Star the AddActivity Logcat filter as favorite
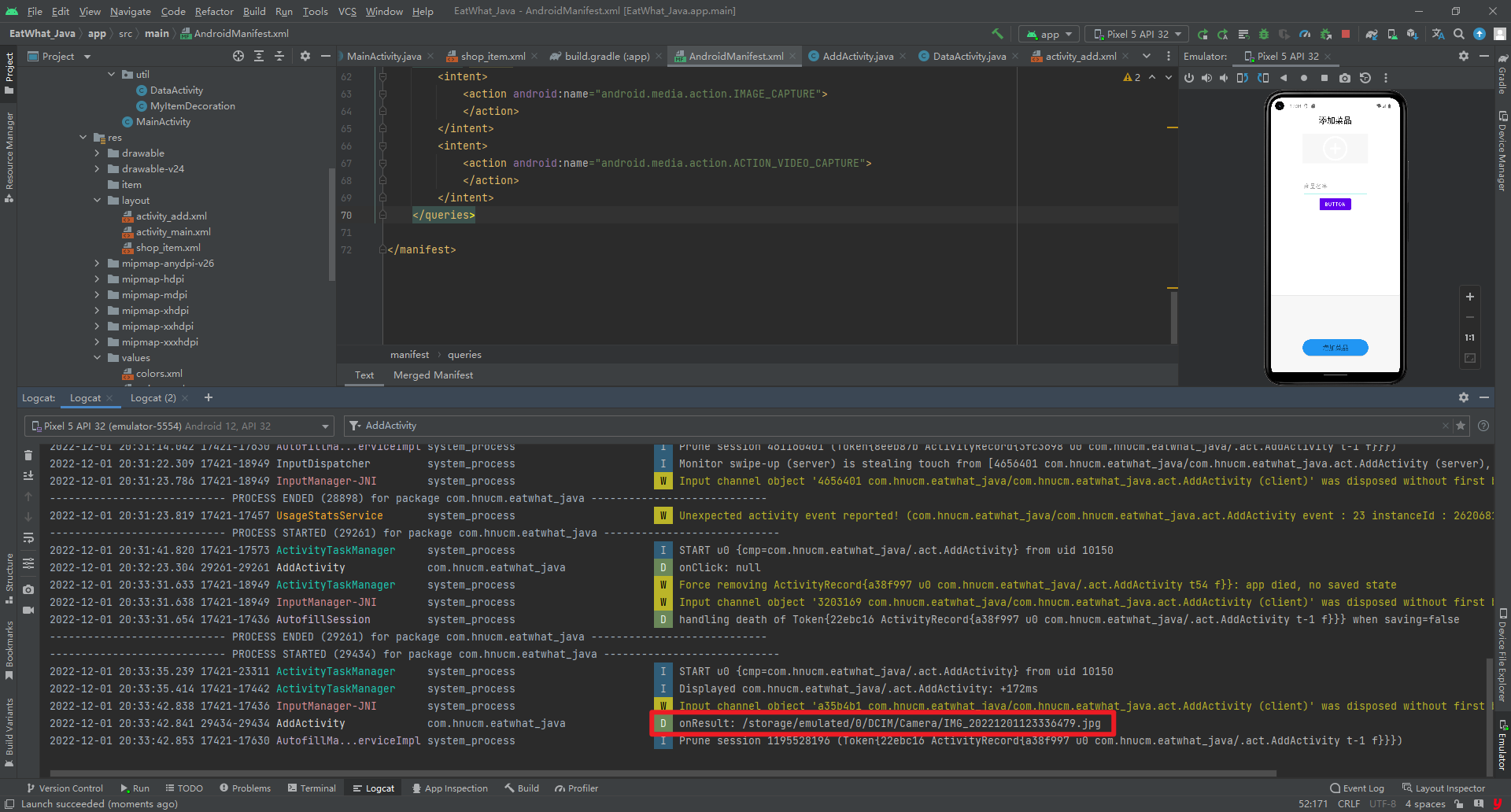1511x812 pixels. tap(1461, 426)
